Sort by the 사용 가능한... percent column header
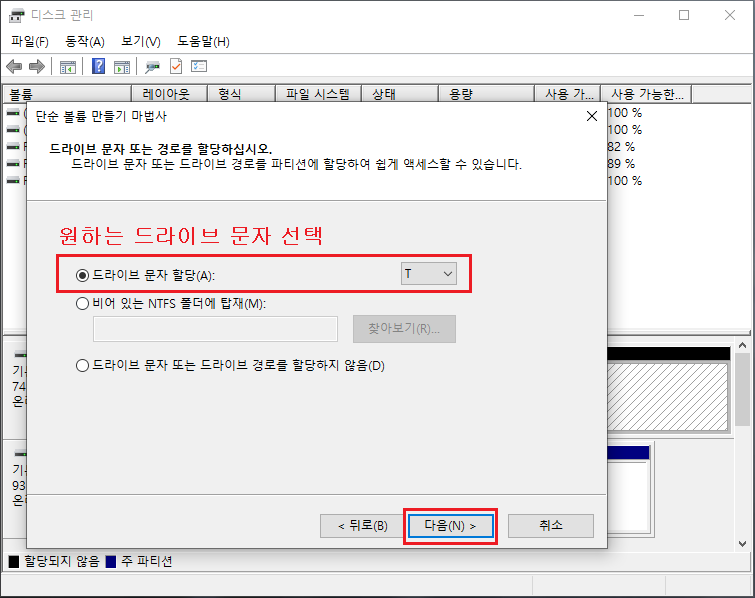This screenshot has width=755, height=598. 646,94
